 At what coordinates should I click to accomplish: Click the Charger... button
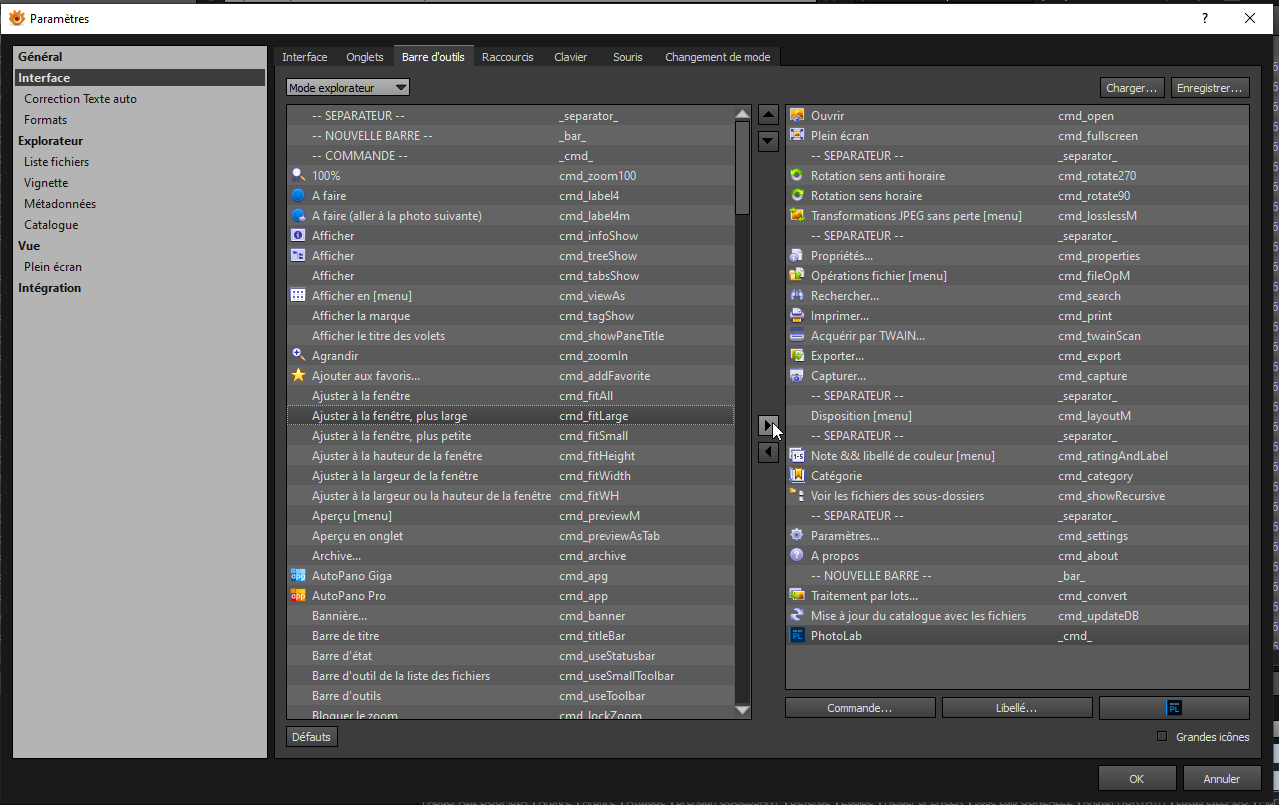[x=1132, y=88]
